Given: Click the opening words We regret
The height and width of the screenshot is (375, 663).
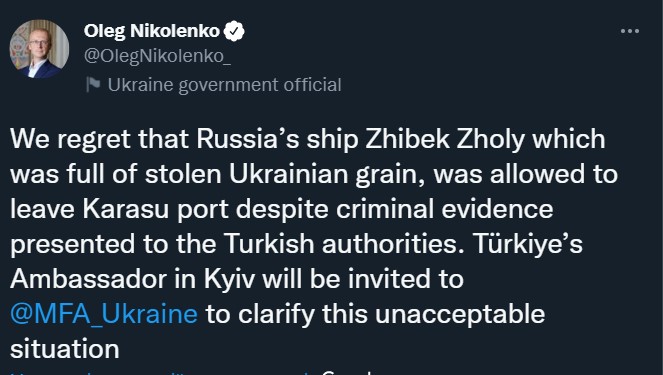Looking at the screenshot, I should pyautogui.click(x=70, y=140).
